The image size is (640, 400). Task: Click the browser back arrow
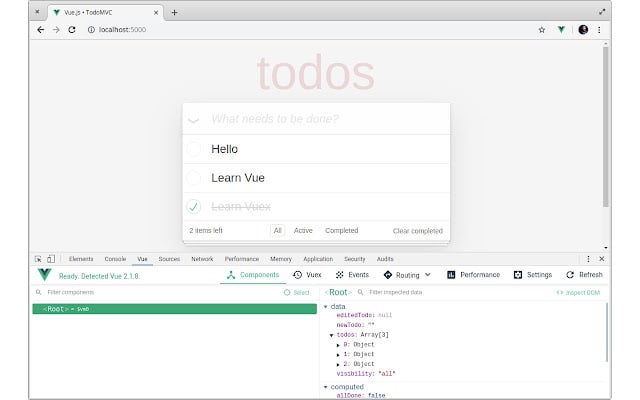pyautogui.click(x=40, y=30)
